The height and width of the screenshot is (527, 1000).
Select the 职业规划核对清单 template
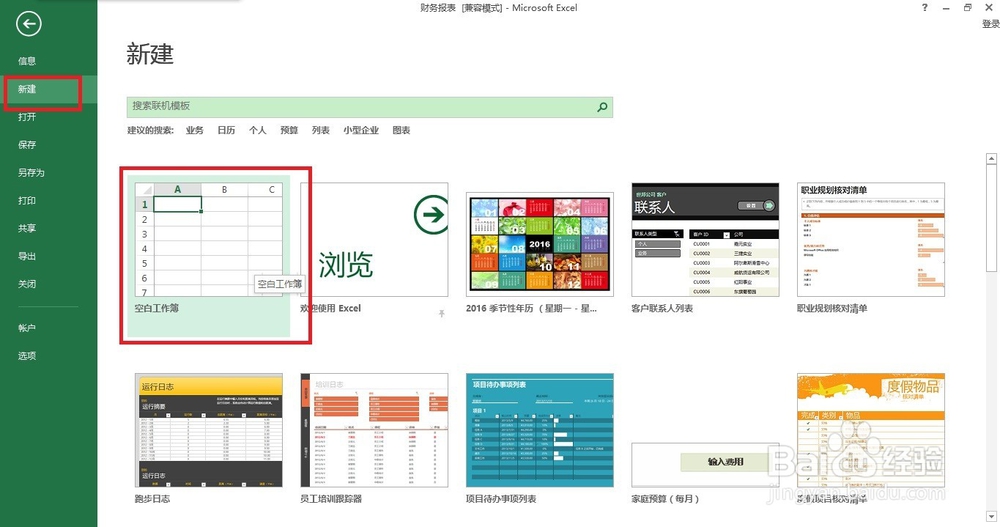click(871, 239)
